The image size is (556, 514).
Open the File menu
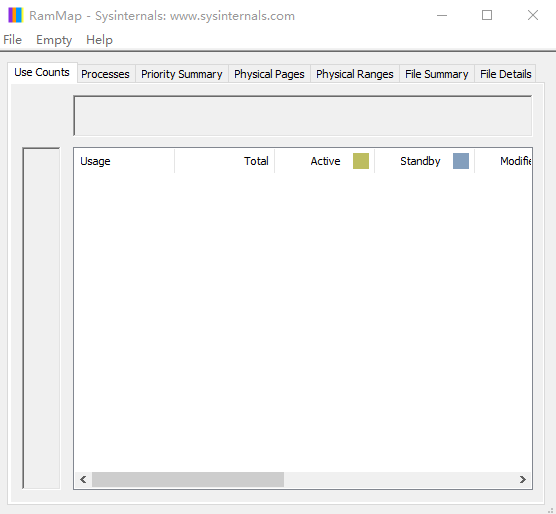pyautogui.click(x=12, y=40)
